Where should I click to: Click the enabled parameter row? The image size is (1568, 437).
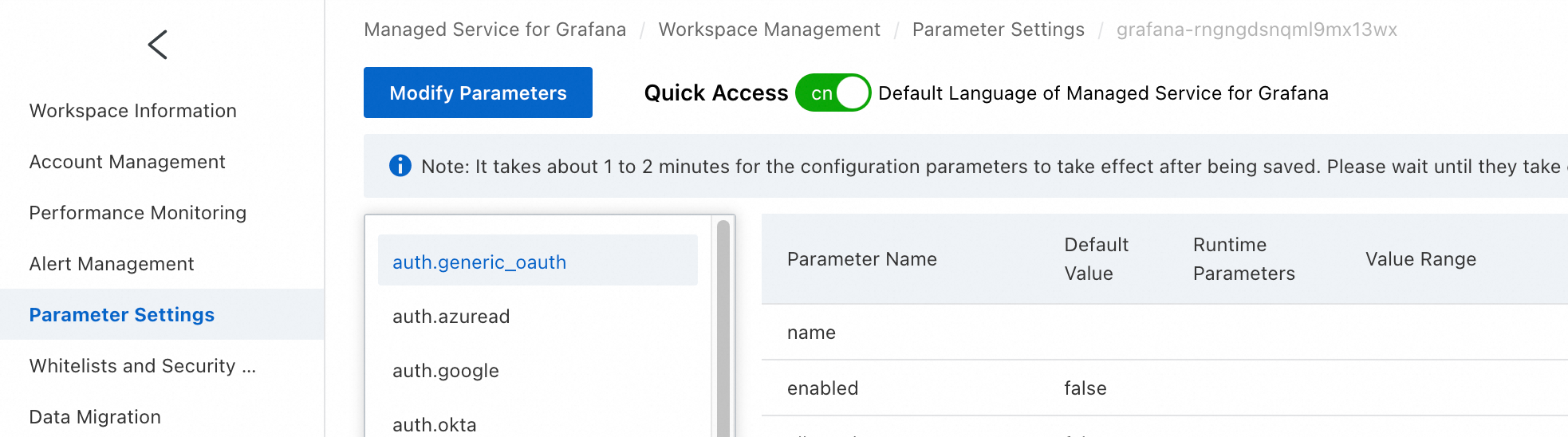823,388
